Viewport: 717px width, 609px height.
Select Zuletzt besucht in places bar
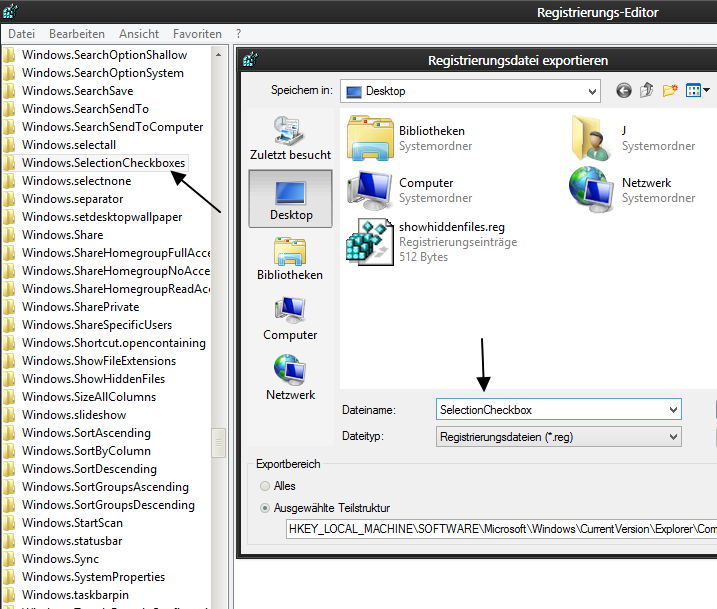coord(290,138)
